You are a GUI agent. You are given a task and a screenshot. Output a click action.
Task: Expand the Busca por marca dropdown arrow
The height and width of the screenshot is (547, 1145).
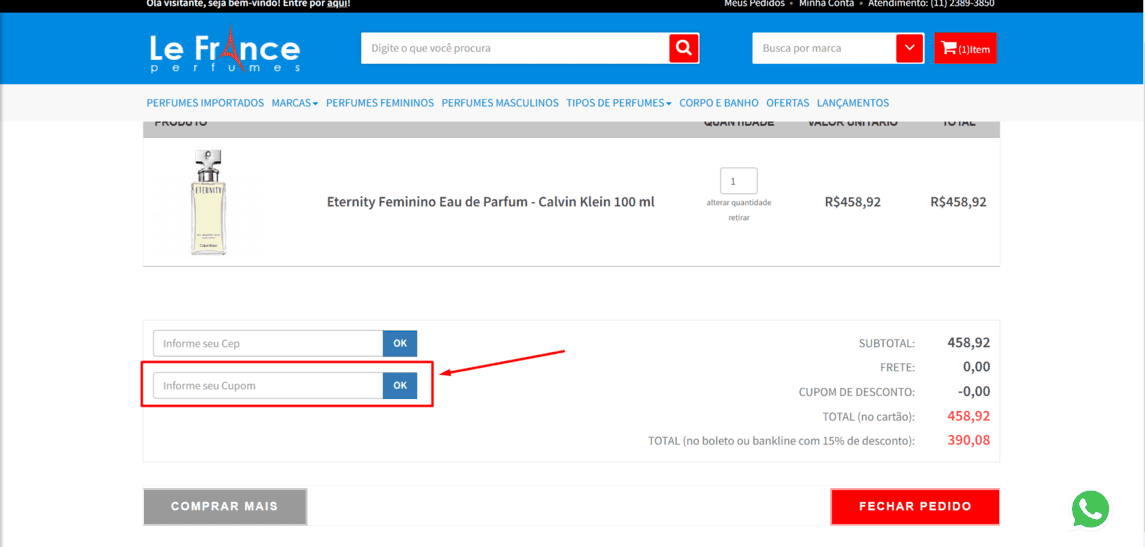(909, 48)
